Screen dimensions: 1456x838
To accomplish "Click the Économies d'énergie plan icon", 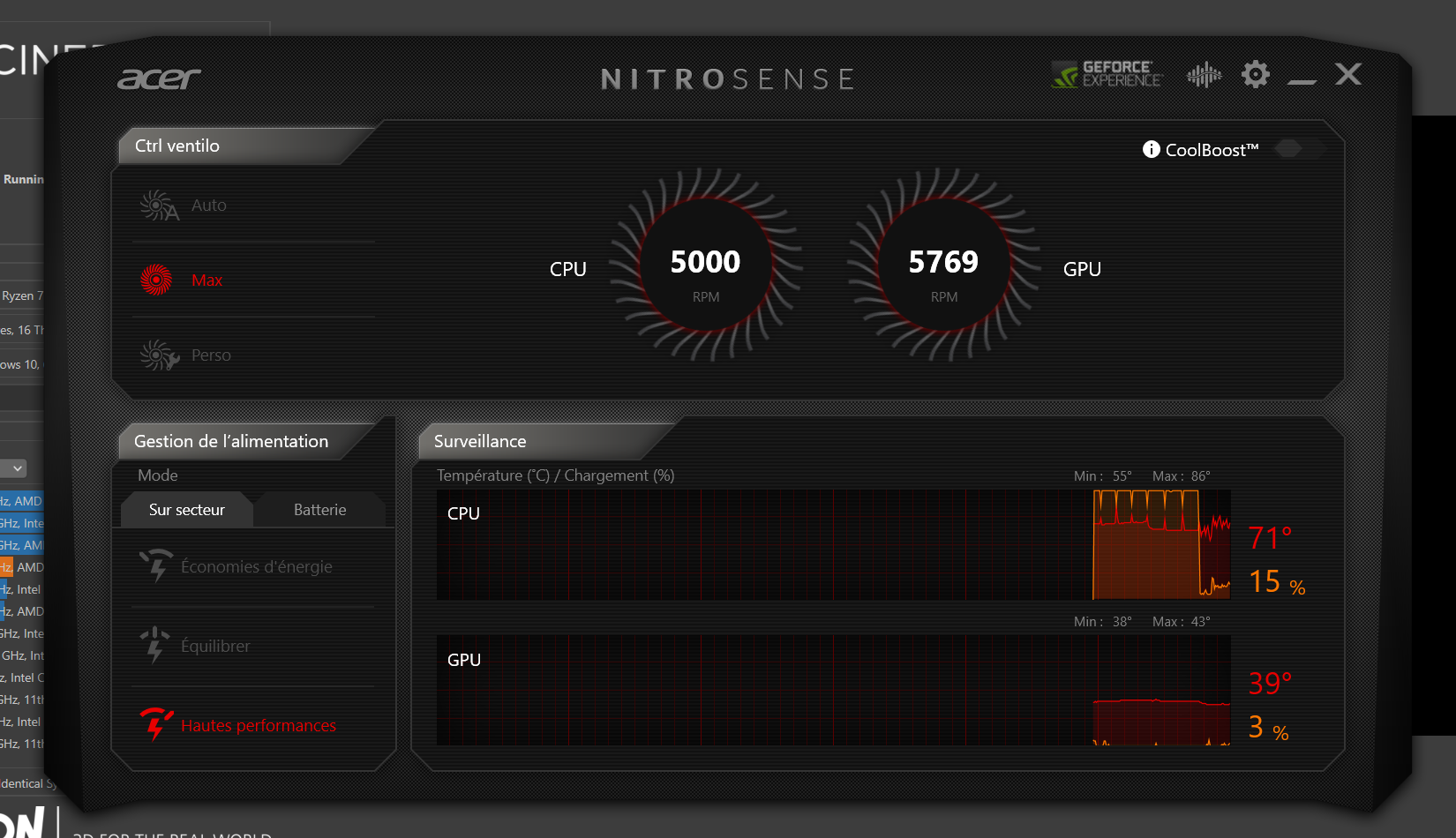I will pos(156,566).
